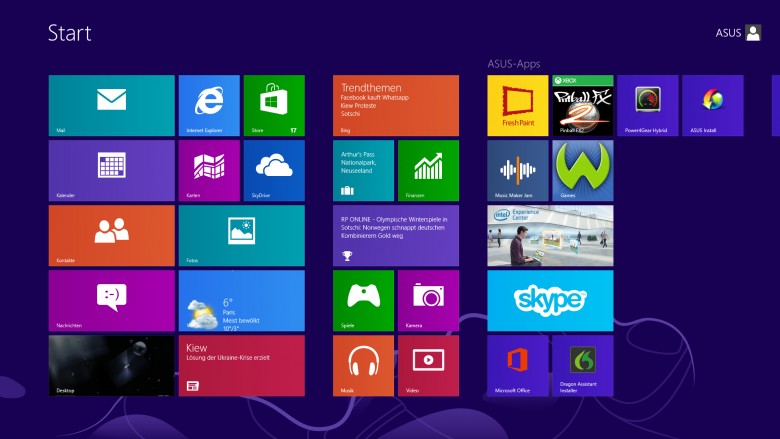
Task: Launch Fresh Paint app
Action: point(518,105)
